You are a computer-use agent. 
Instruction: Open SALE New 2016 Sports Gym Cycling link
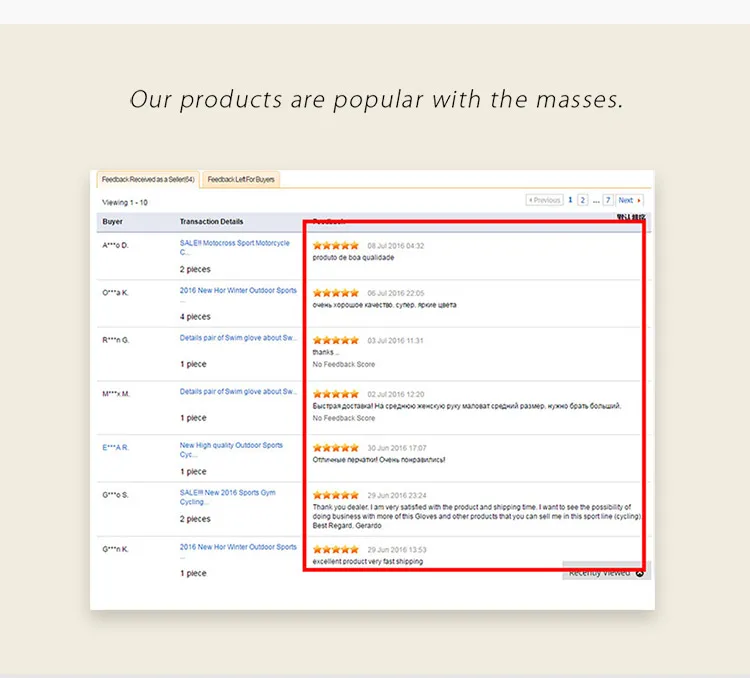click(227, 497)
